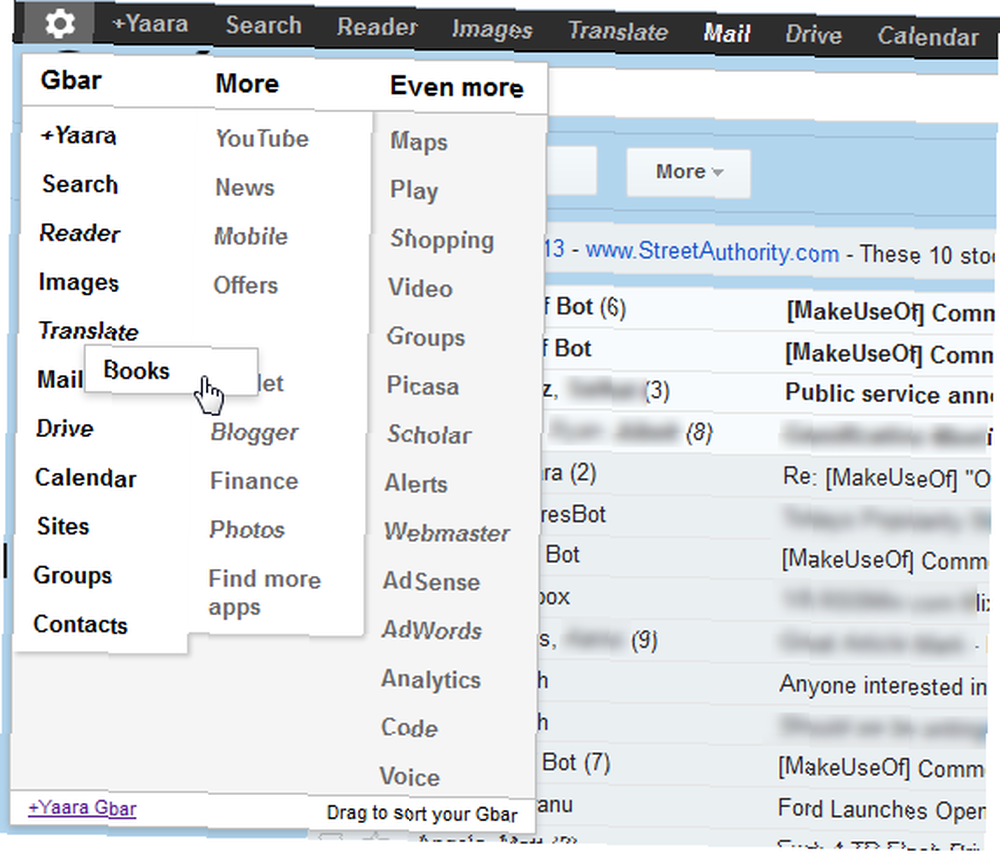Open Calendar in the top black bar
This screenshot has height=854, width=1000.
click(928, 36)
